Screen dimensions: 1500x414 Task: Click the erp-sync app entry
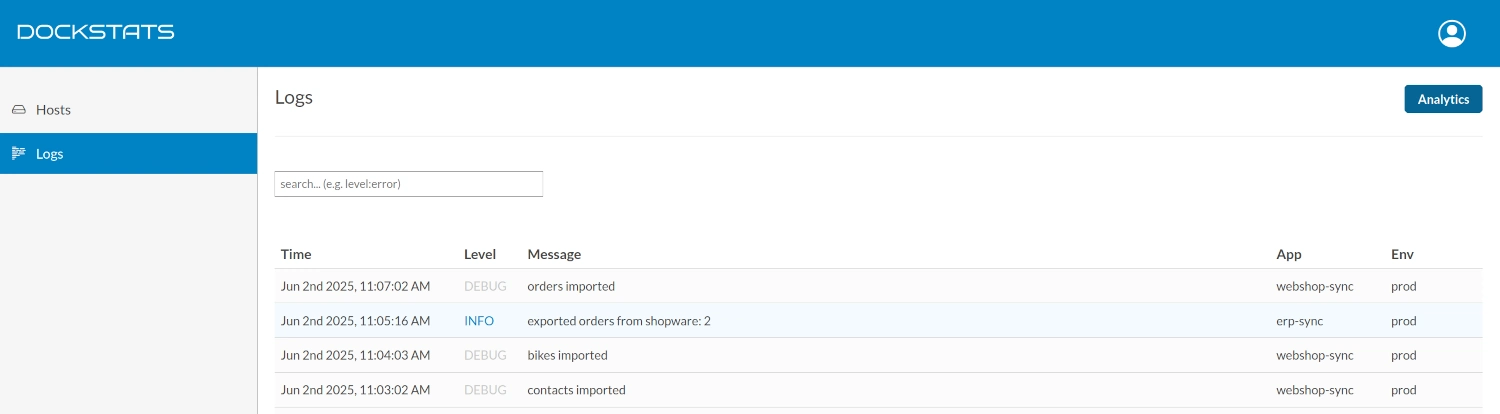point(1299,321)
